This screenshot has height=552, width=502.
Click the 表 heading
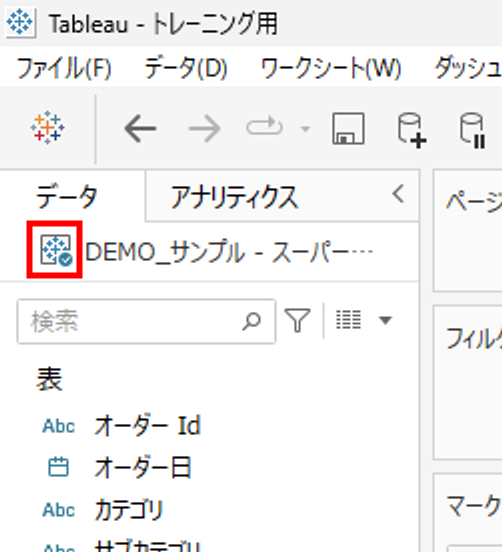[x=49, y=379]
